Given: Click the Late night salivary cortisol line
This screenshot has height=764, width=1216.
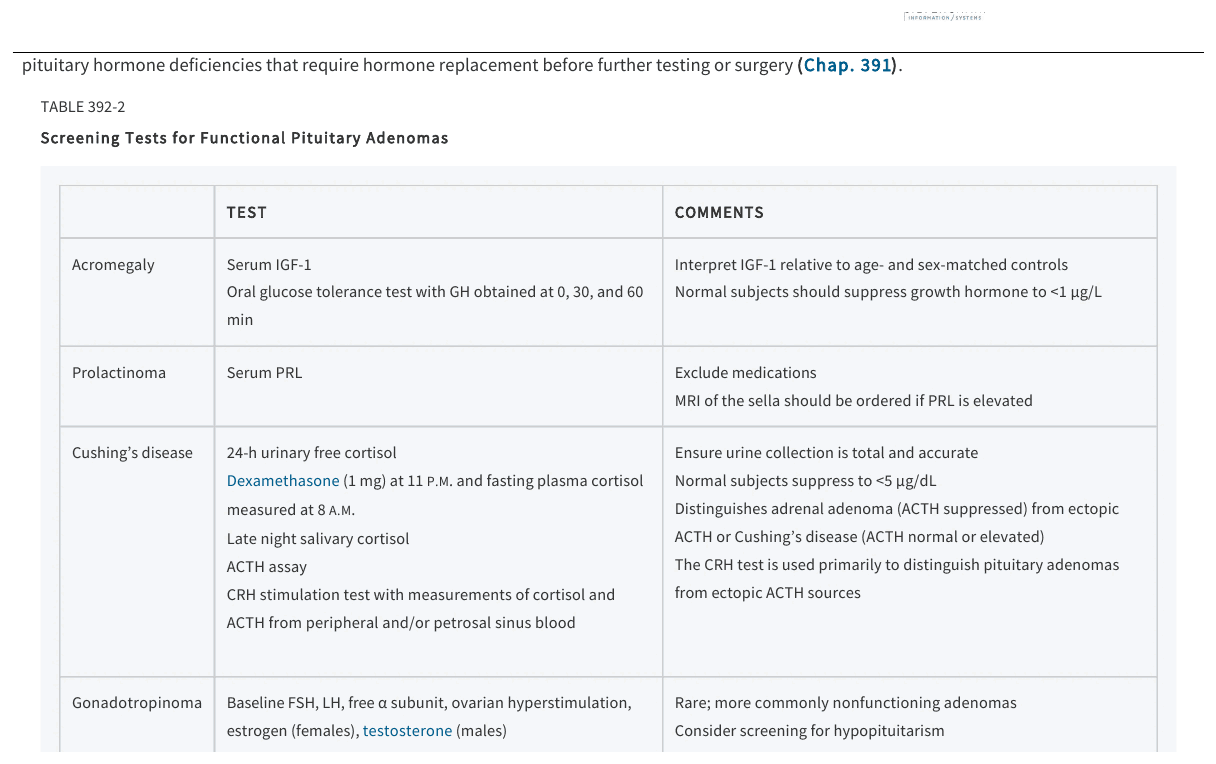Looking at the screenshot, I should coord(318,539).
